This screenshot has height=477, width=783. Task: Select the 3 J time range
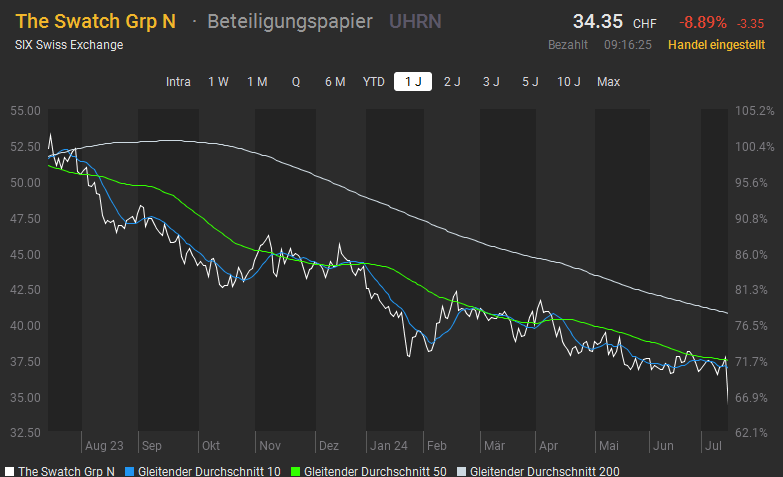click(491, 82)
